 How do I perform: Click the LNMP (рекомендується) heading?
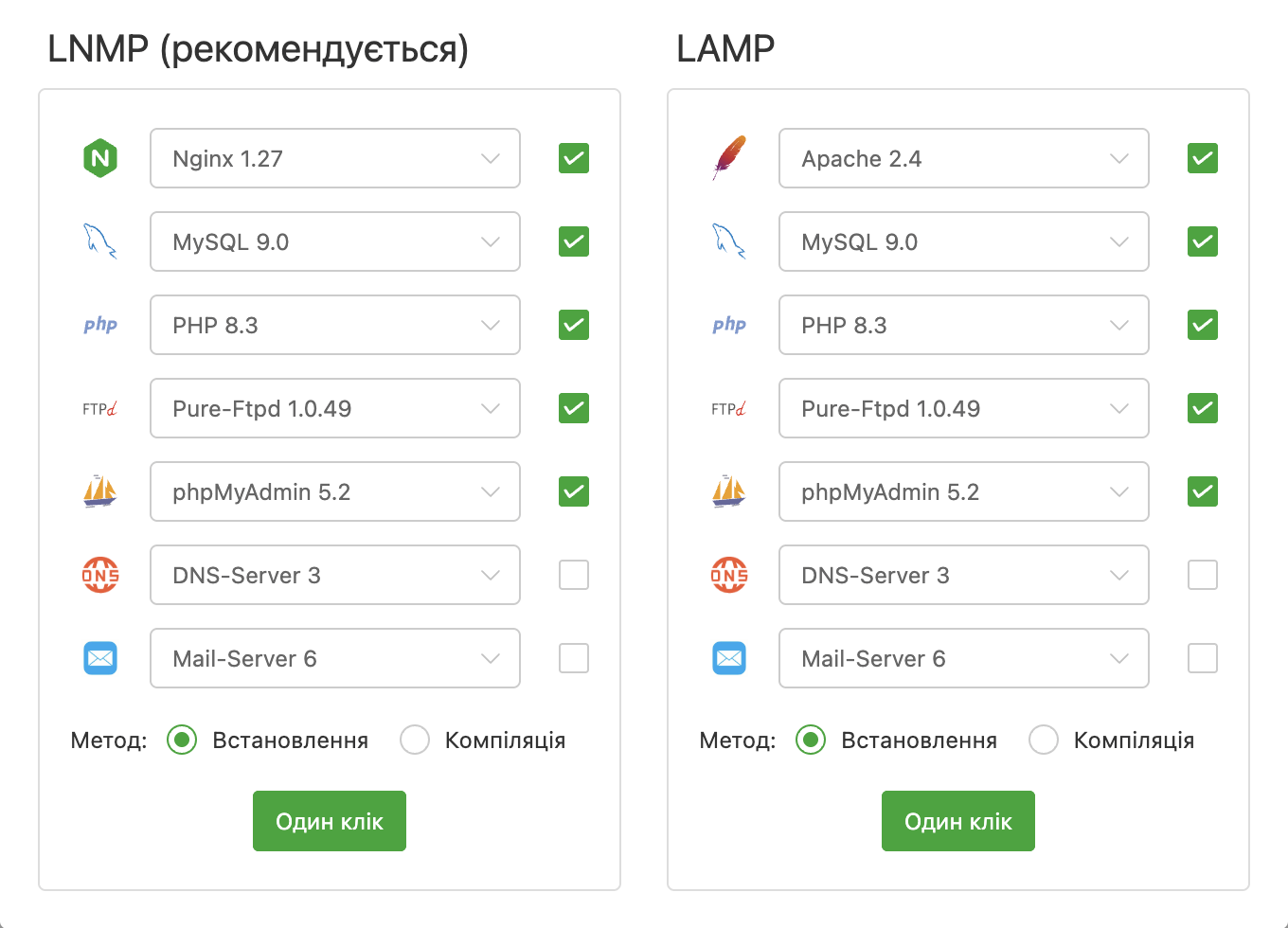tap(258, 49)
